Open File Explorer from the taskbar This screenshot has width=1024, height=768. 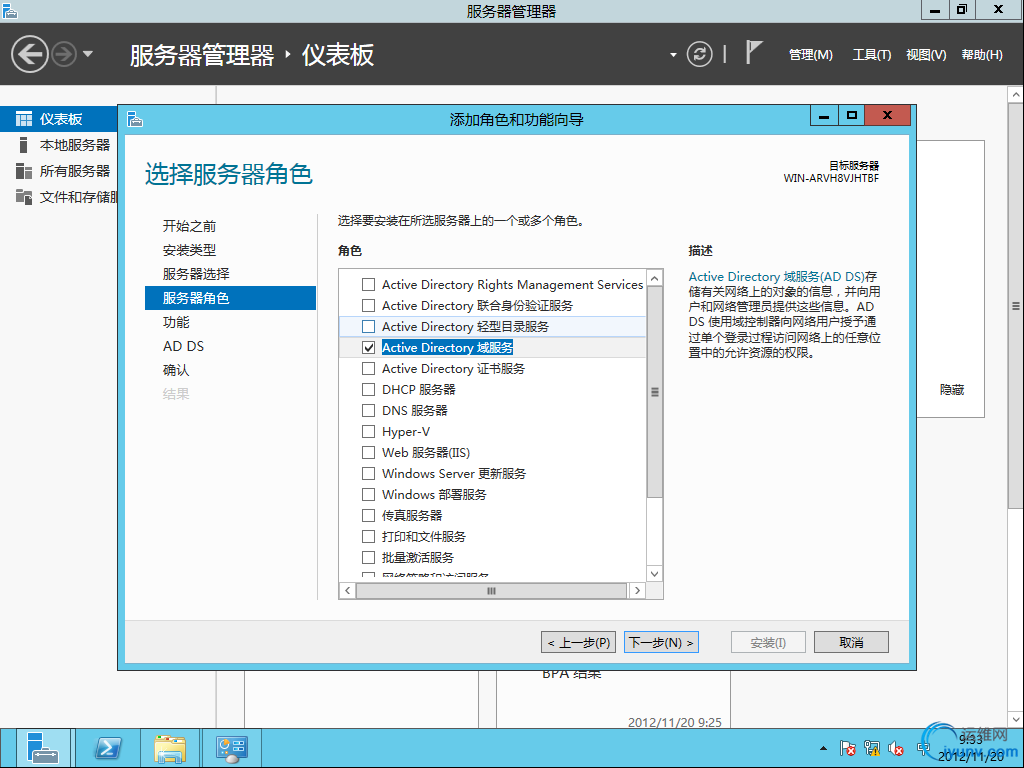click(x=170, y=748)
